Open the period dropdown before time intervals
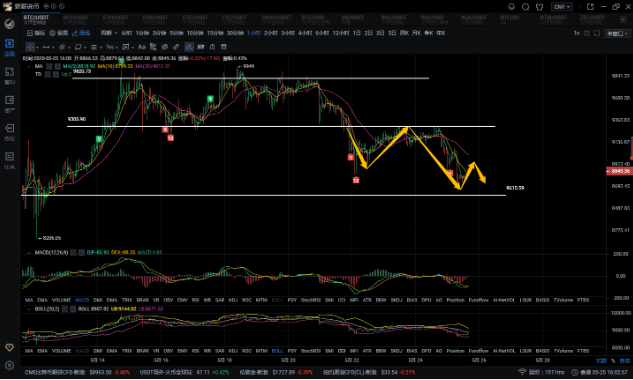The width and height of the screenshot is (633, 380). tap(109, 33)
